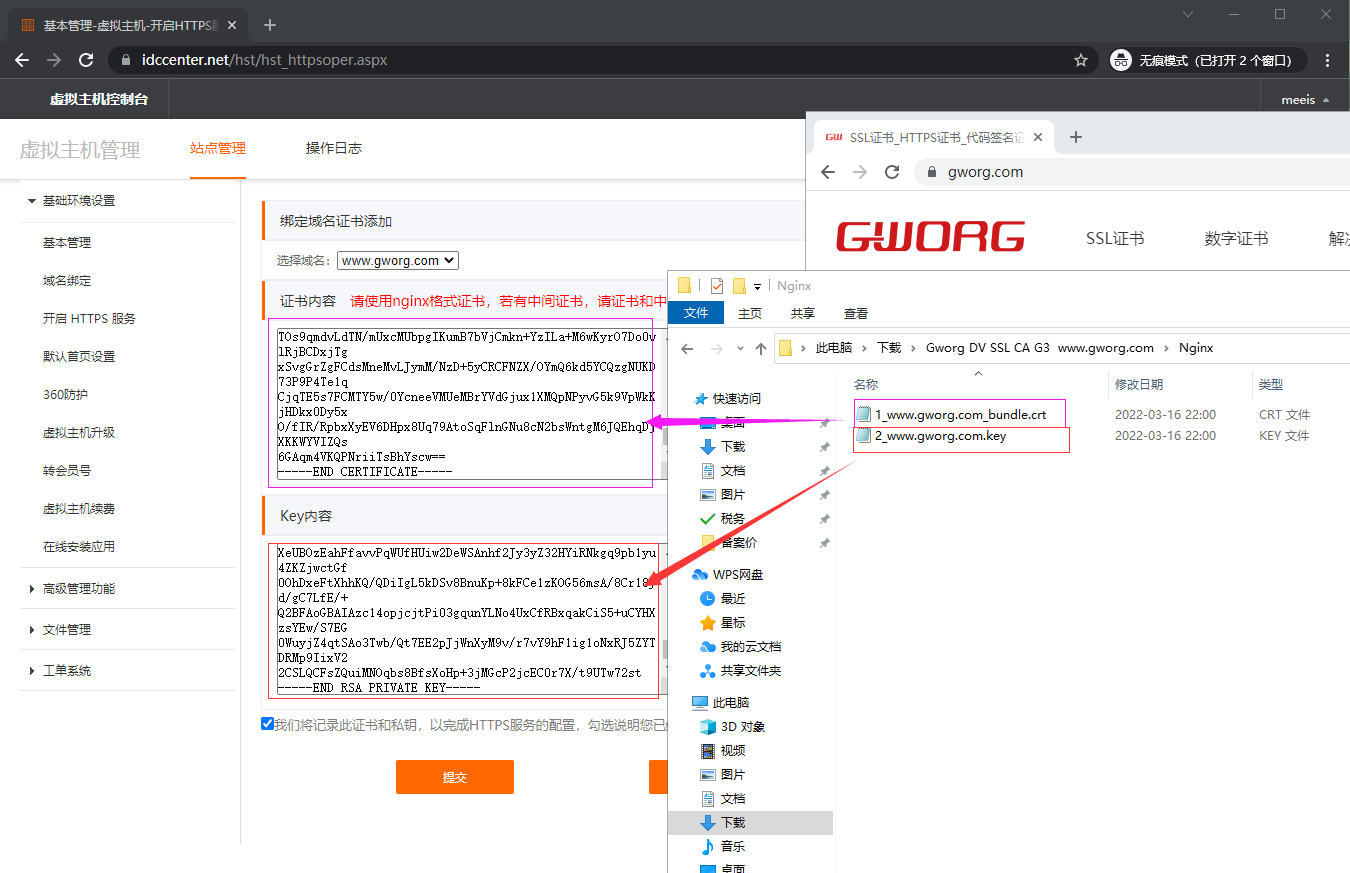Screen dimensions: 1350x873
Task: Open the 选择域名 dropdown www.gworg.com
Action: 398,260
